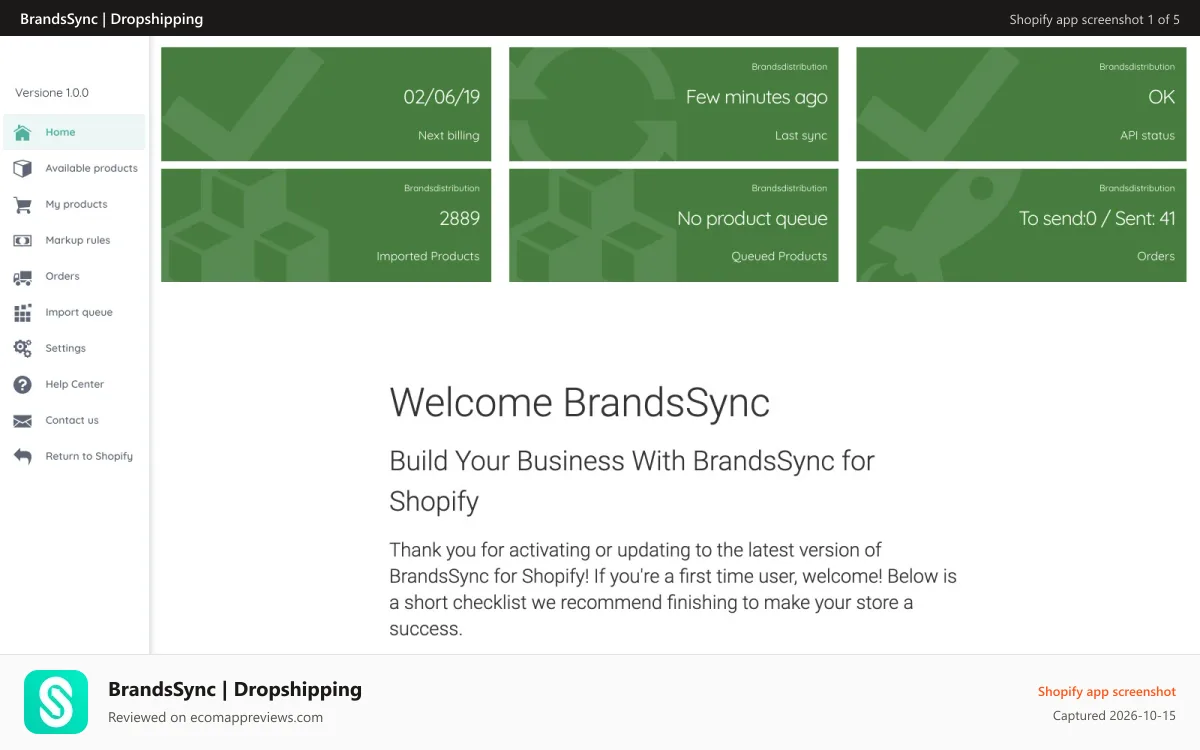Click the Return to Shopify arrow icon

pyautogui.click(x=23, y=456)
